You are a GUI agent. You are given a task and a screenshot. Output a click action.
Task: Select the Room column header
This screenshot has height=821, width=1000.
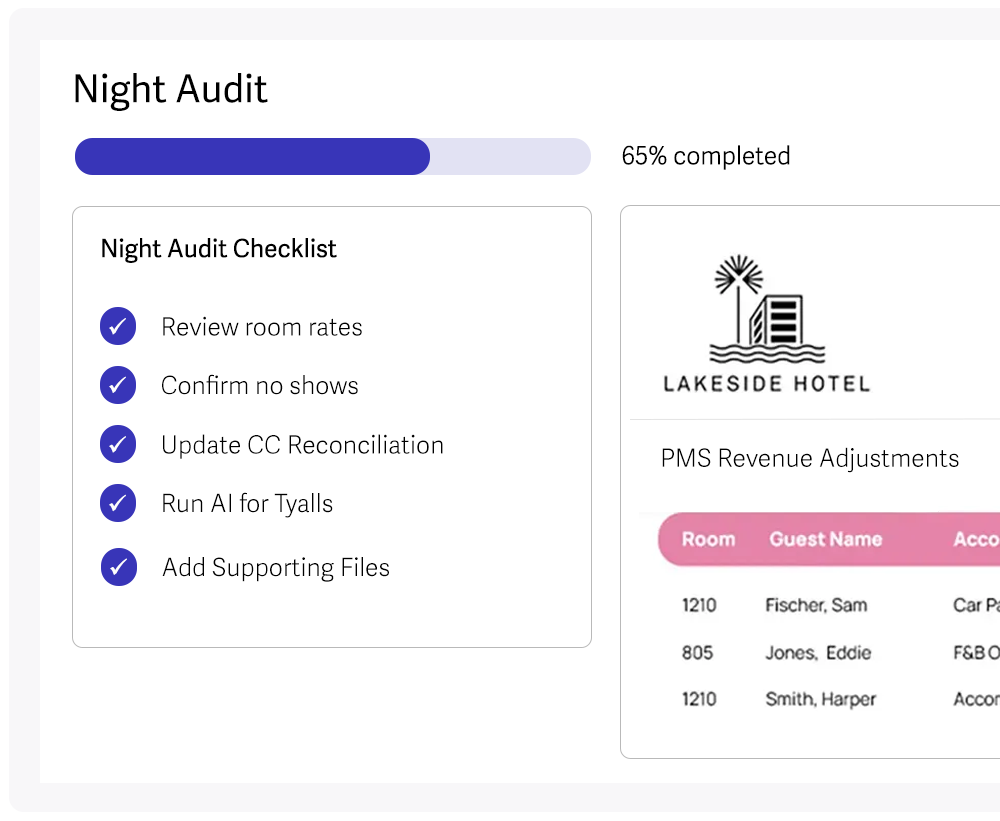[709, 539]
